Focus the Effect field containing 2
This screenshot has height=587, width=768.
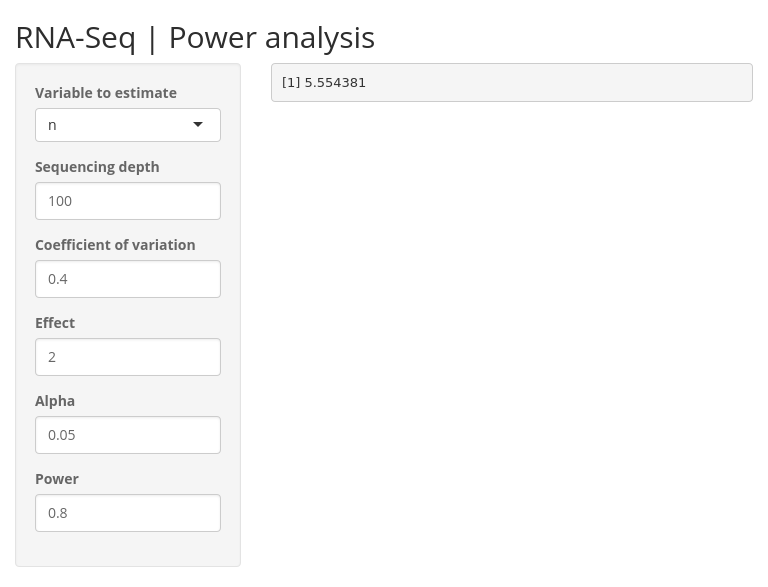click(x=128, y=357)
